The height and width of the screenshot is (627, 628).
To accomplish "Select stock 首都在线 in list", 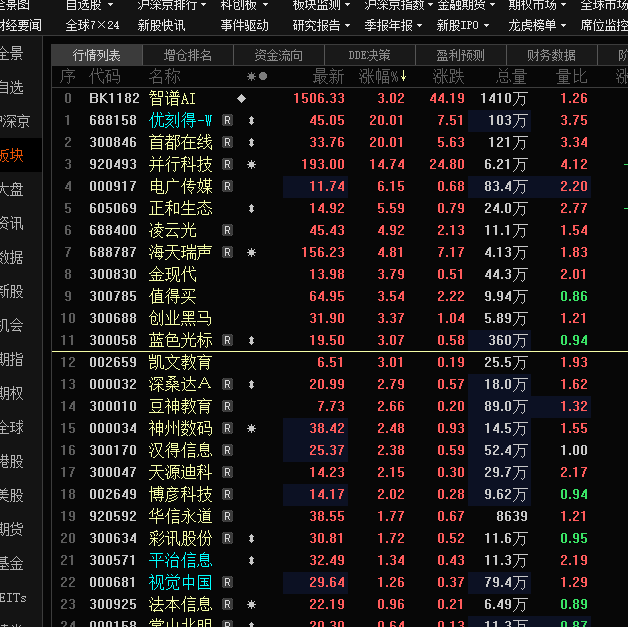I will tap(180, 143).
